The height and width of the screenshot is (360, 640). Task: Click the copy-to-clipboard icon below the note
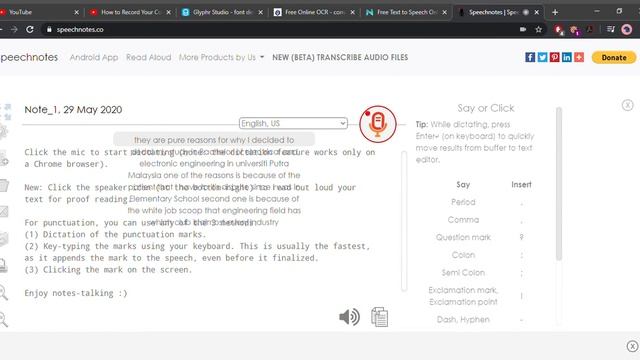coord(380,317)
